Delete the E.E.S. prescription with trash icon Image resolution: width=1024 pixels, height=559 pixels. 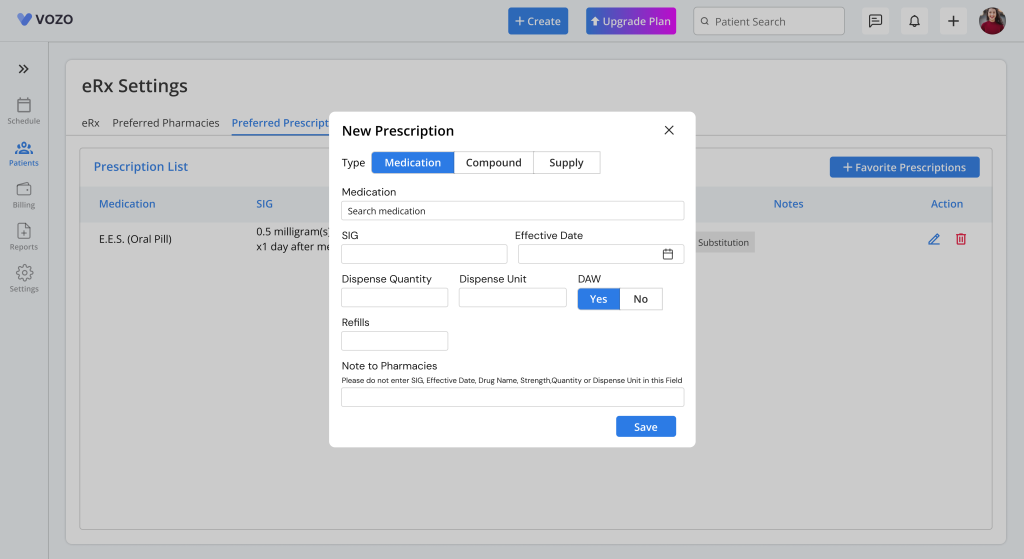961,239
